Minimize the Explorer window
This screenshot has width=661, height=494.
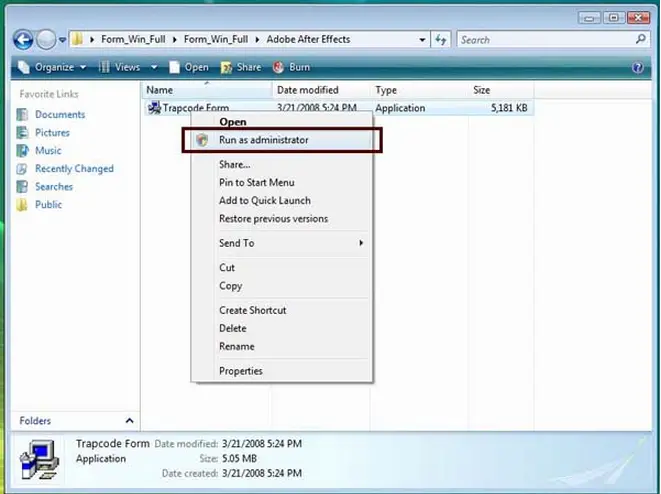(589, 18)
